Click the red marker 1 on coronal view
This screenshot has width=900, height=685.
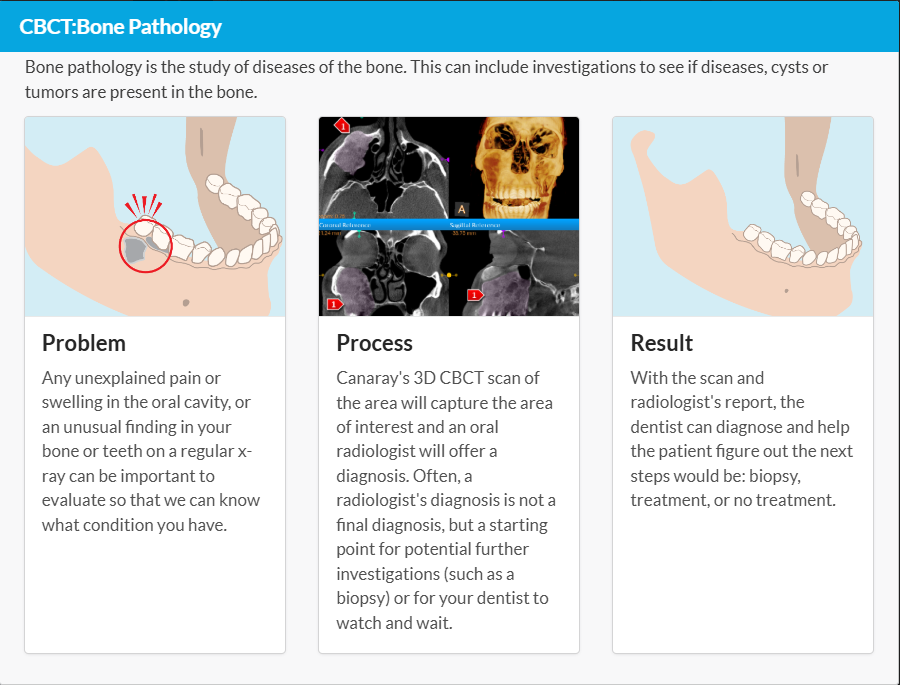[334, 303]
